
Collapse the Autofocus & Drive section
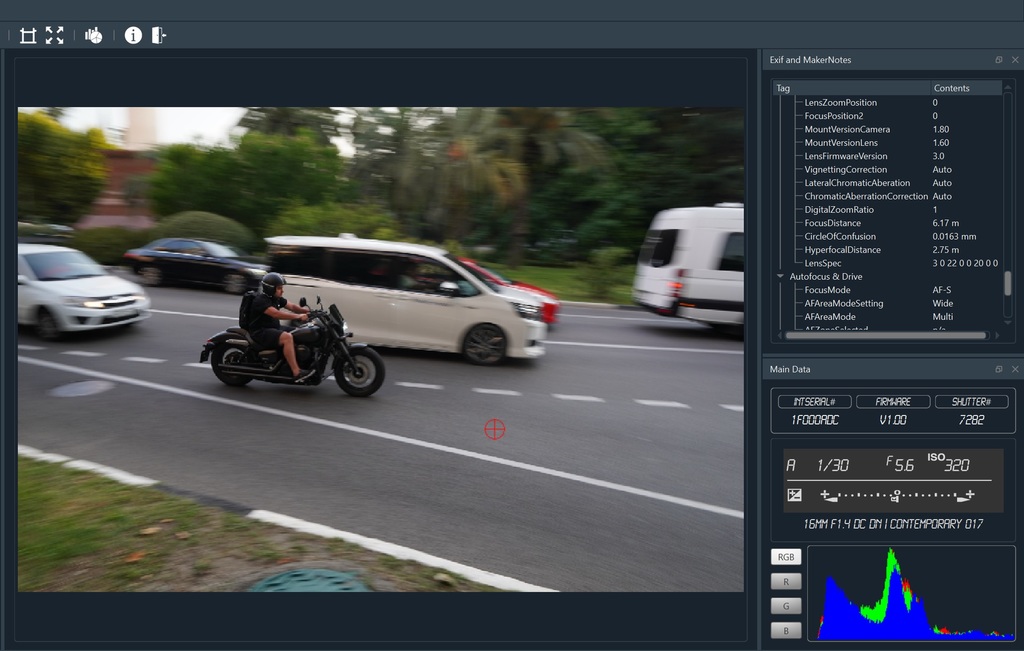(x=781, y=277)
